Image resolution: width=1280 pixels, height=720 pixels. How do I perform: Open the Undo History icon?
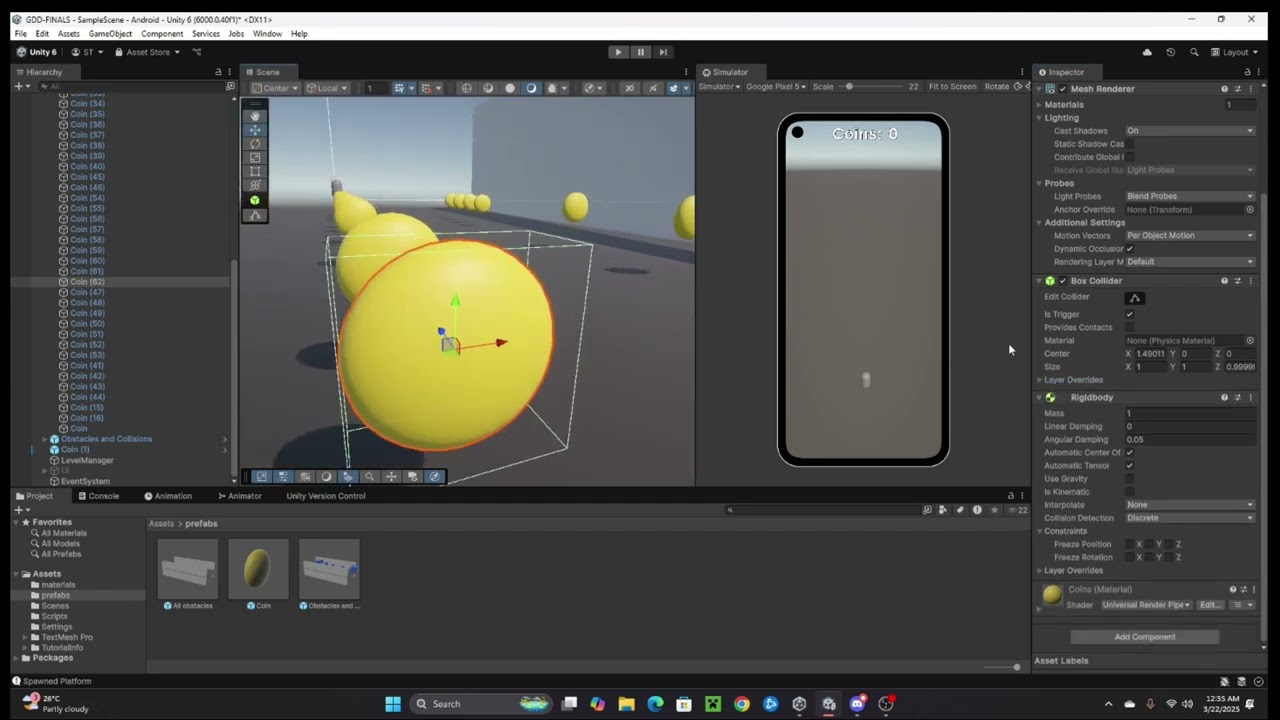1170,52
